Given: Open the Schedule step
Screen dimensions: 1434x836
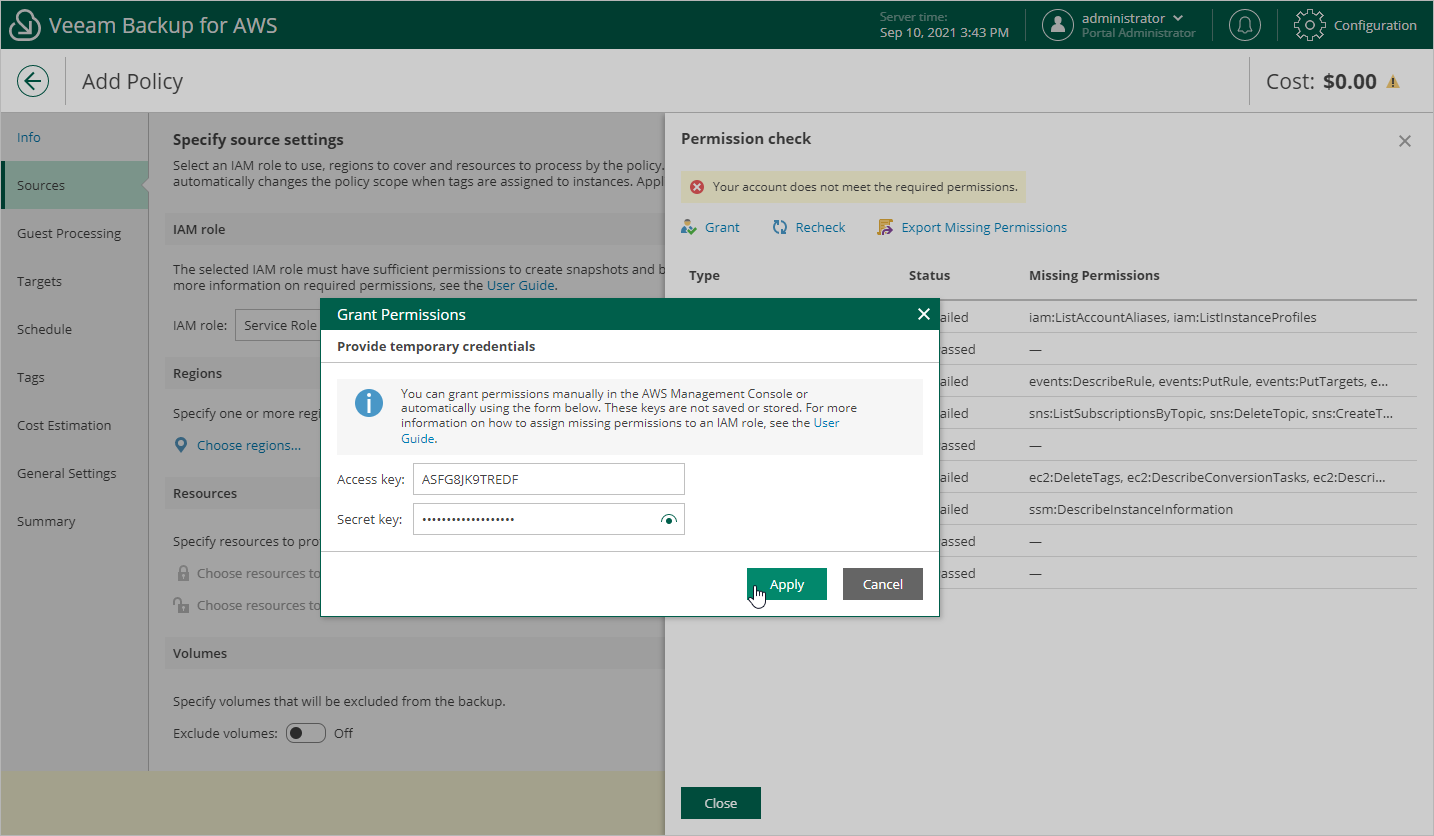Looking at the screenshot, I should pyautogui.click(x=44, y=329).
